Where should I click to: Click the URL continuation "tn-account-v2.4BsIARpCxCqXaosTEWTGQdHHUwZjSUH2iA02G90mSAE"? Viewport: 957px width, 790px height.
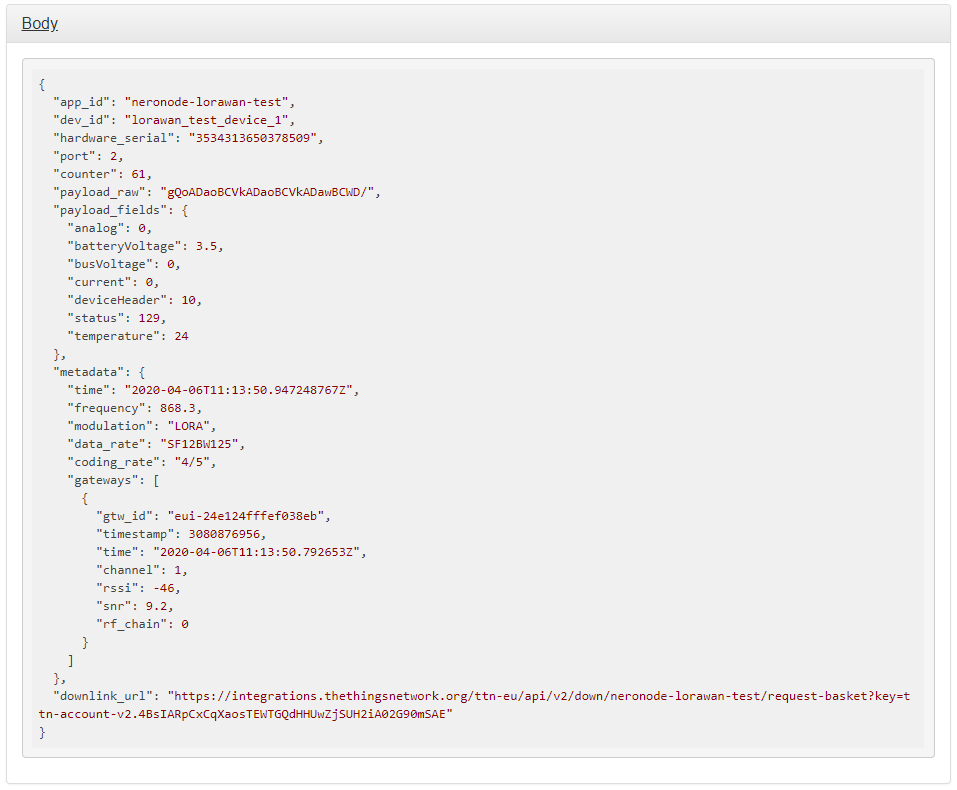click(245, 714)
